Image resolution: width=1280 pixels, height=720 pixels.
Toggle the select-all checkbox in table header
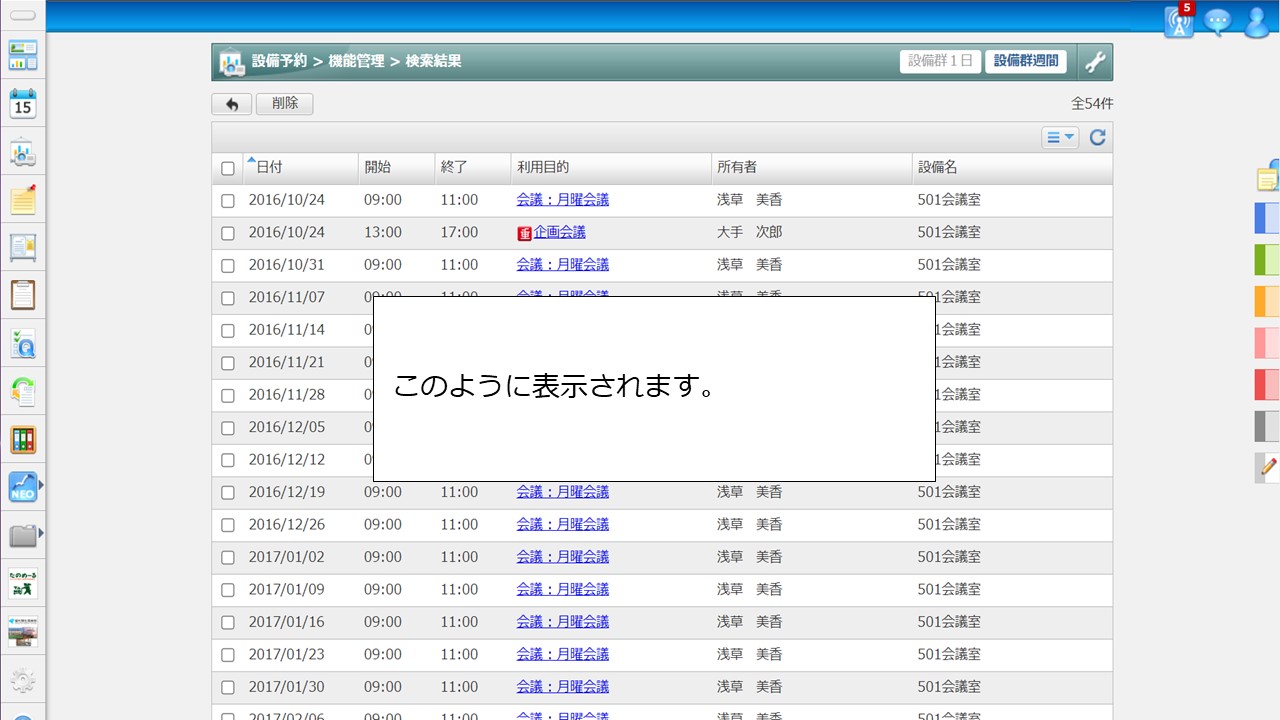tap(228, 168)
